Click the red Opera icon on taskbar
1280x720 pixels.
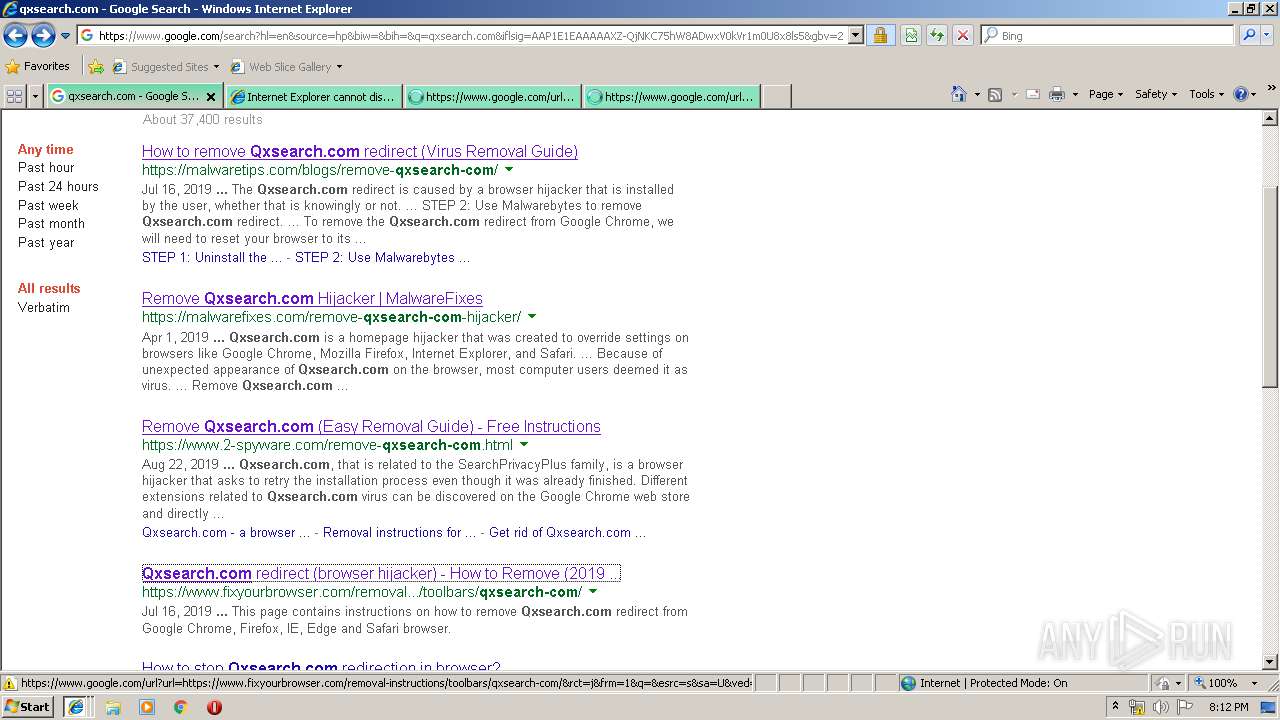click(x=214, y=707)
